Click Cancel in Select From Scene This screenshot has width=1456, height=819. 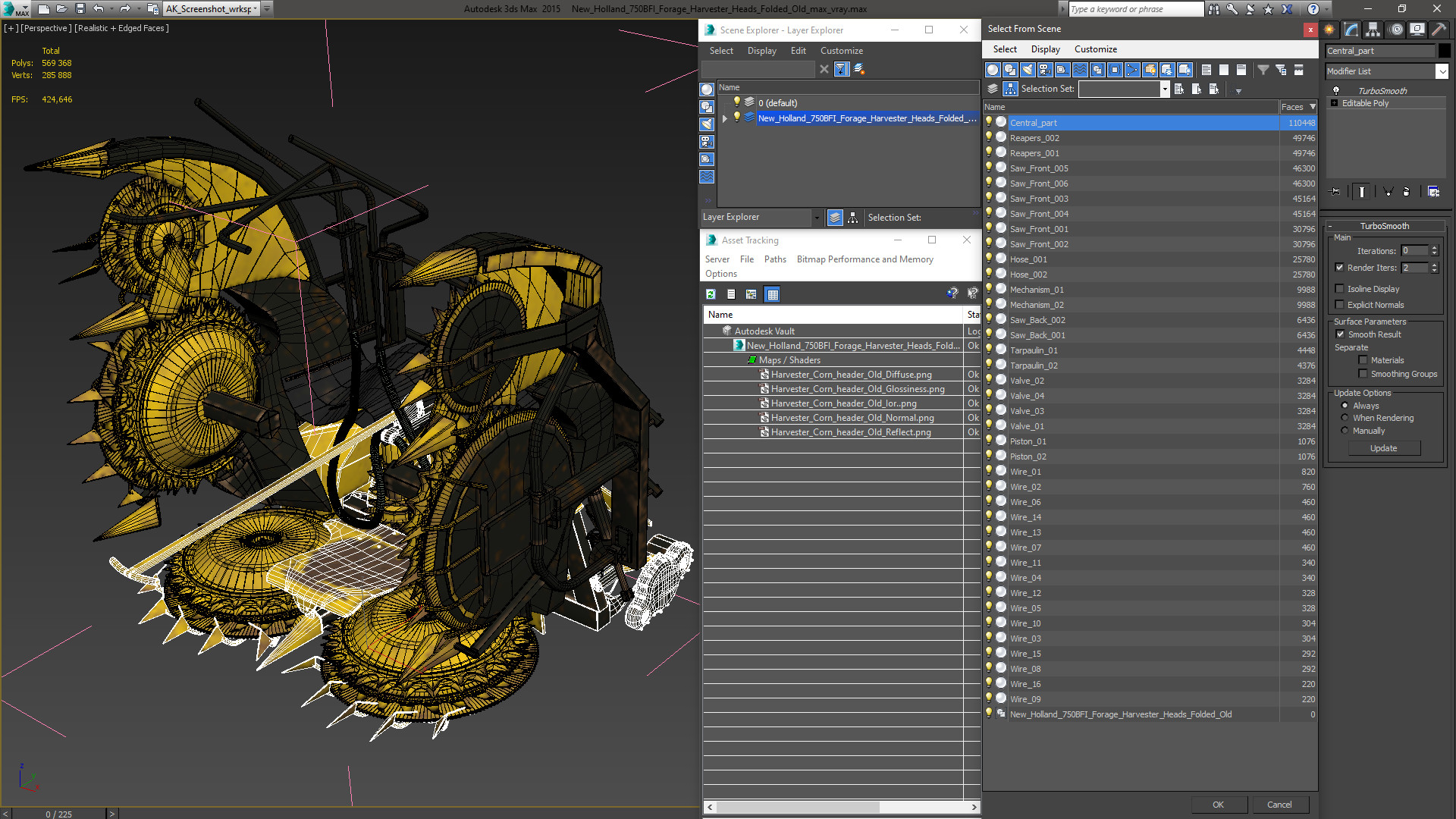coord(1279,805)
